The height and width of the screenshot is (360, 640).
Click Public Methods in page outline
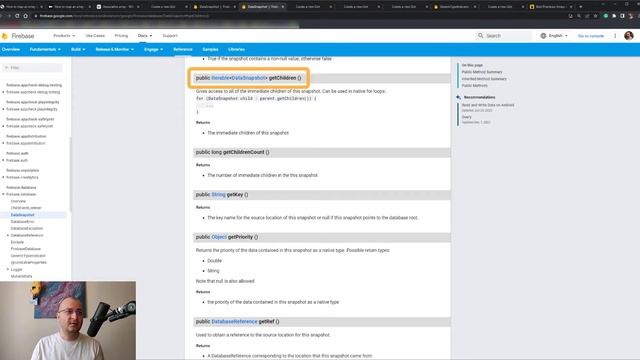pyautogui.click(x=474, y=86)
